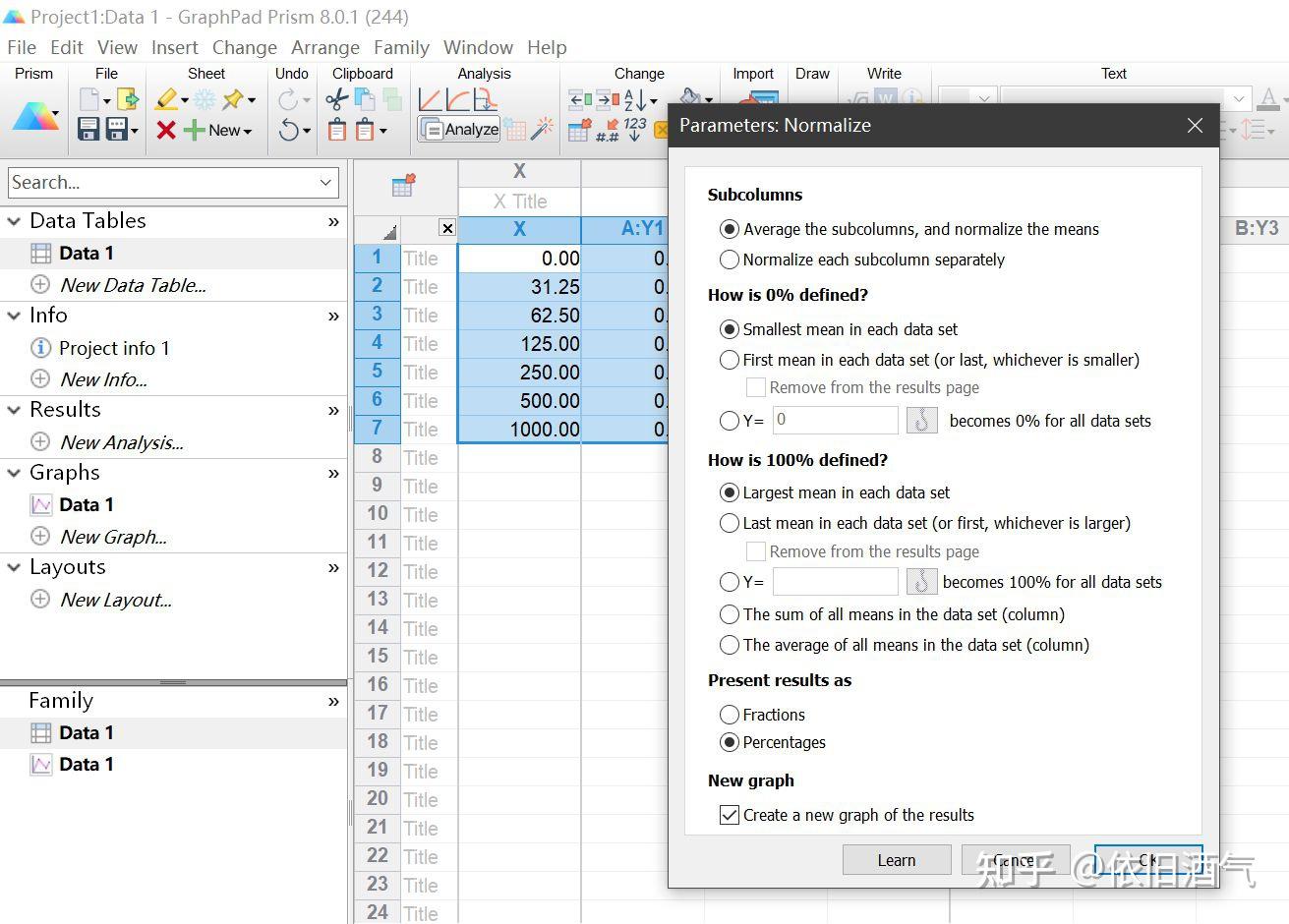This screenshot has width=1289, height=924.
Task: Collapse the Layouts section
Action: pos(14,567)
